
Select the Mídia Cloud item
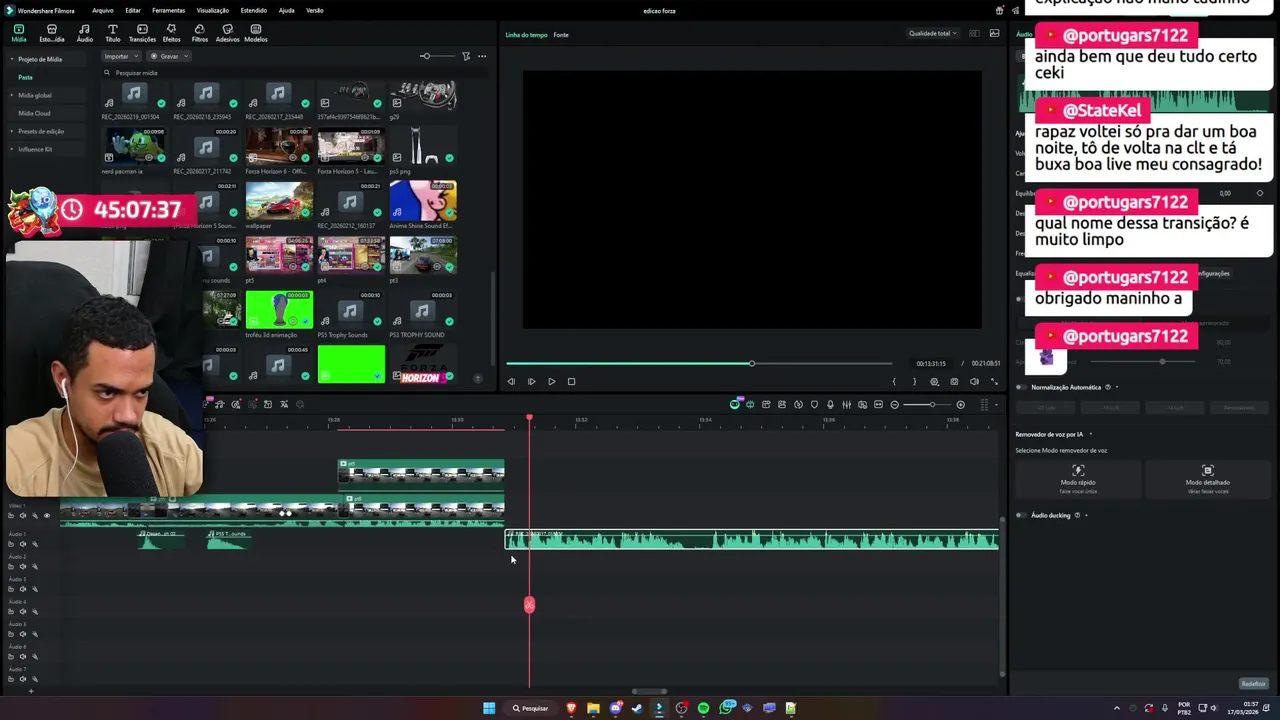pyautogui.click(x=34, y=113)
